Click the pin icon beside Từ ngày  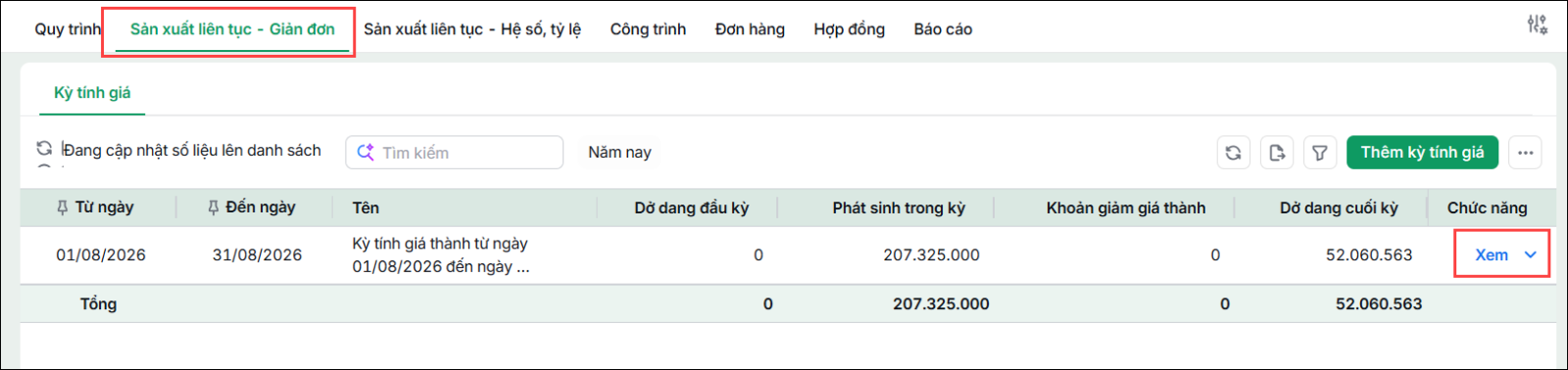[x=62, y=208]
